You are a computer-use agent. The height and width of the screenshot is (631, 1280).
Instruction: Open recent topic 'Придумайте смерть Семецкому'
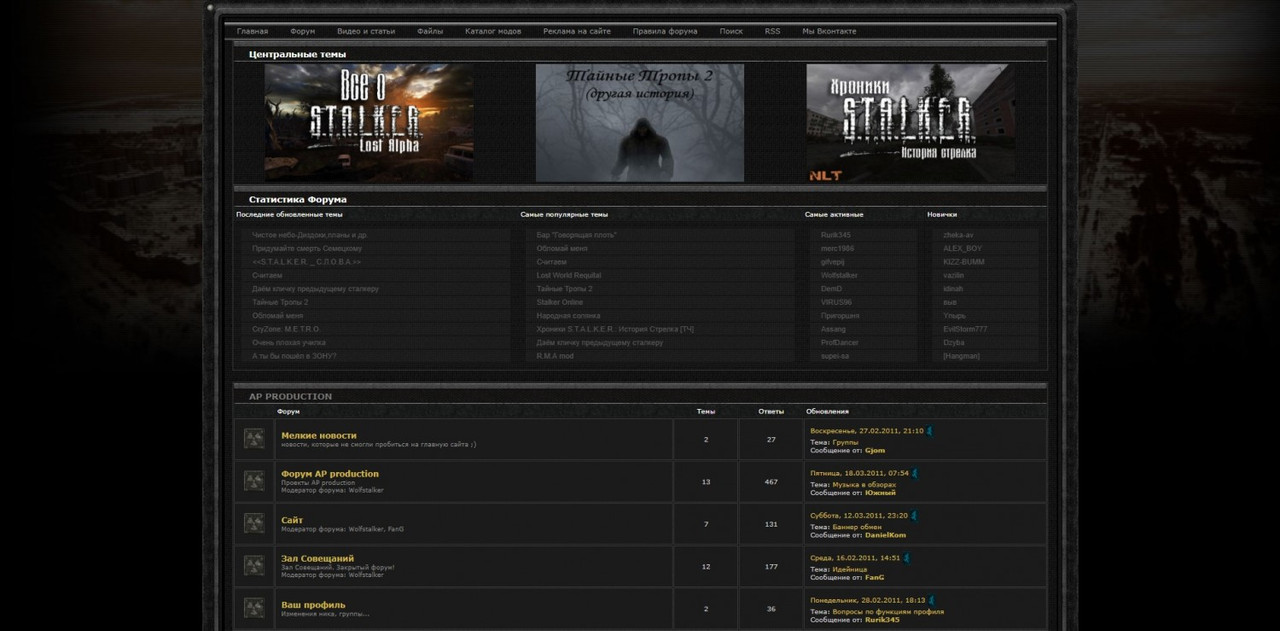pos(307,248)
